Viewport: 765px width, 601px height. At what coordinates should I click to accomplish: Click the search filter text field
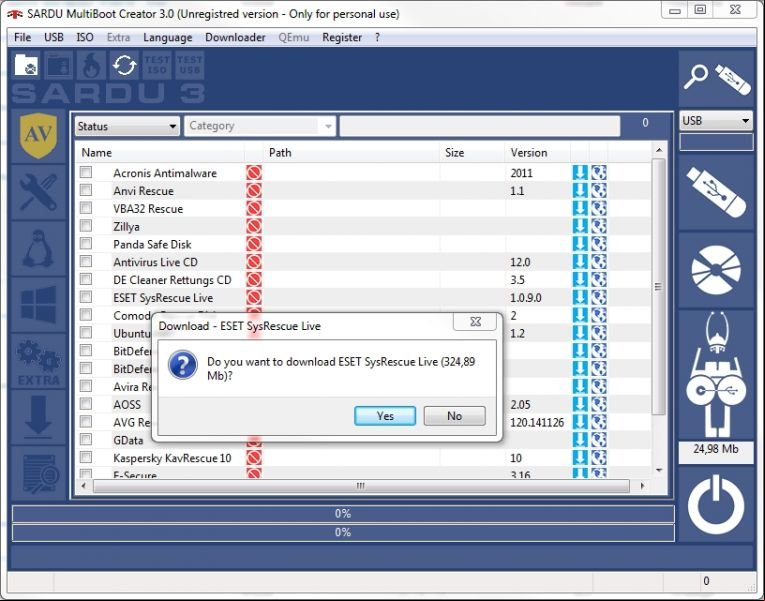(x=480, y=126)
